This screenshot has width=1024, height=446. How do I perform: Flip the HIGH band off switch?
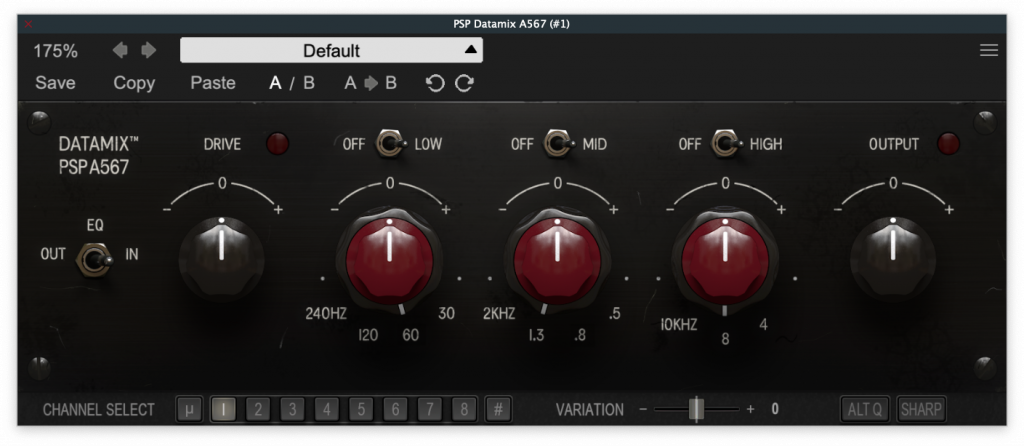click(x=725, y=145)
